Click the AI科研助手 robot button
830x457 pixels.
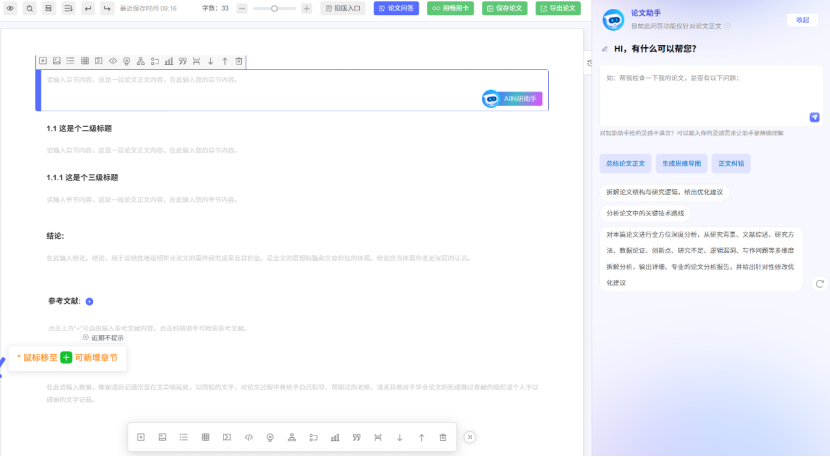[x=512, y=98]
